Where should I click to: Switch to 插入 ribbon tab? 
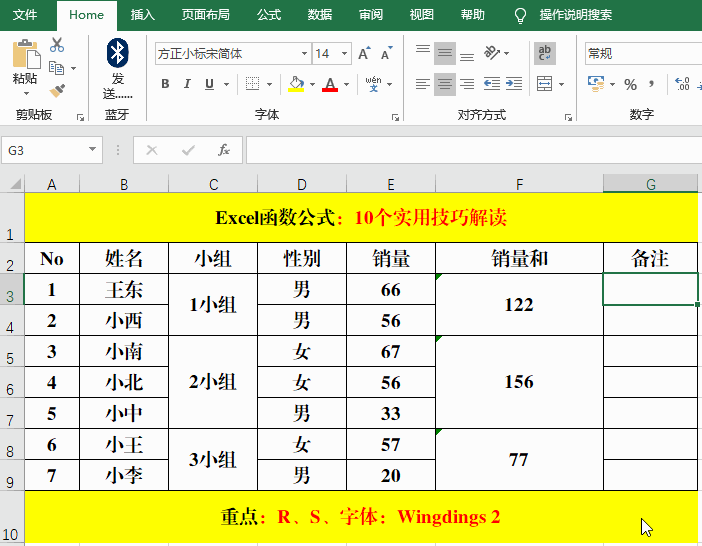[x=143, y=15]
